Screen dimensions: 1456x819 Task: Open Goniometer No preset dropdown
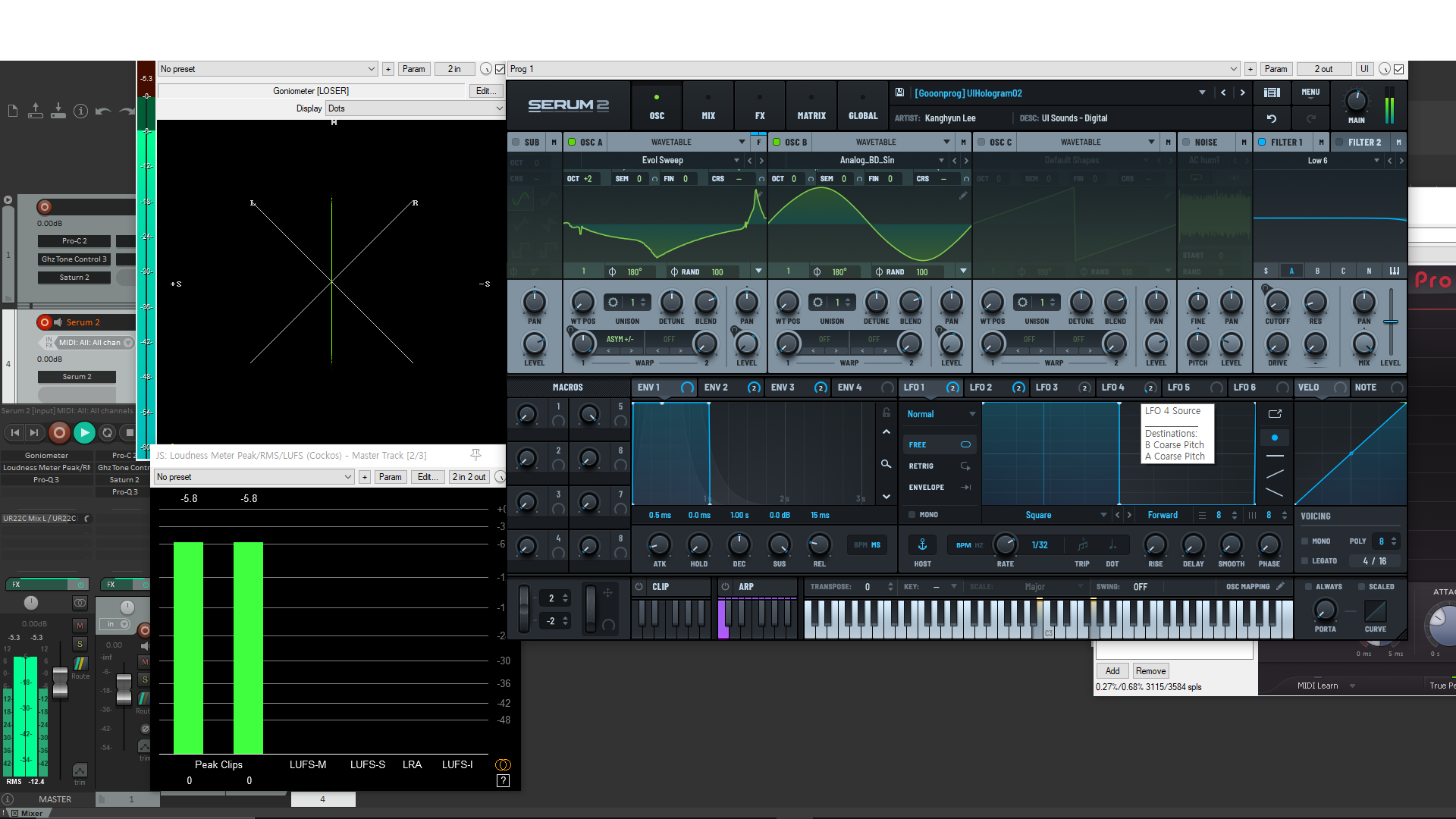pos(268,69)
